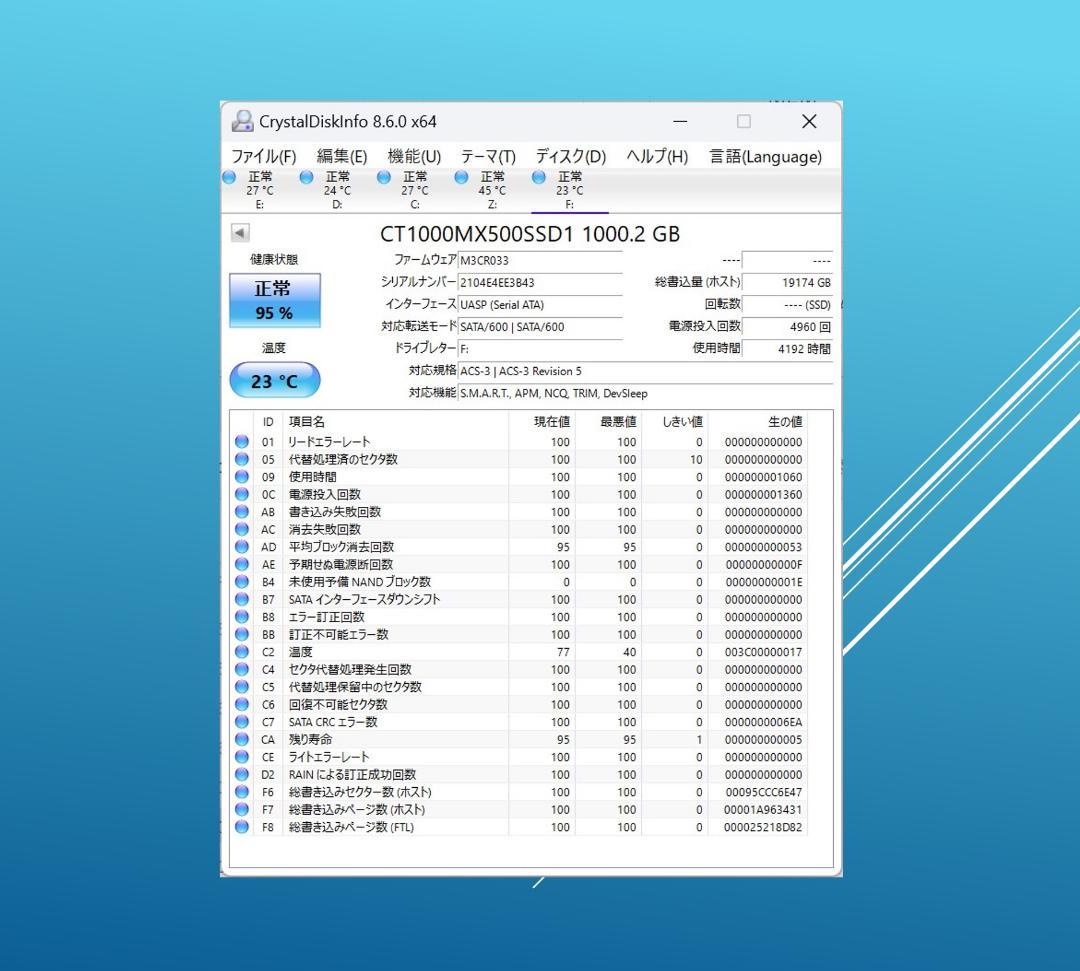Viewport: 1080px width, 971px height.
Task: Click status orb for ID F8 (FTL) row
Action: click(x=242, y=827)
